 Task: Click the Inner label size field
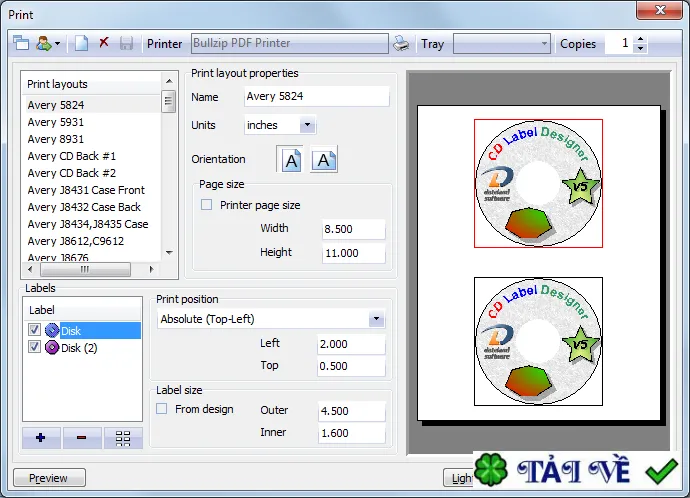[351, 433]
